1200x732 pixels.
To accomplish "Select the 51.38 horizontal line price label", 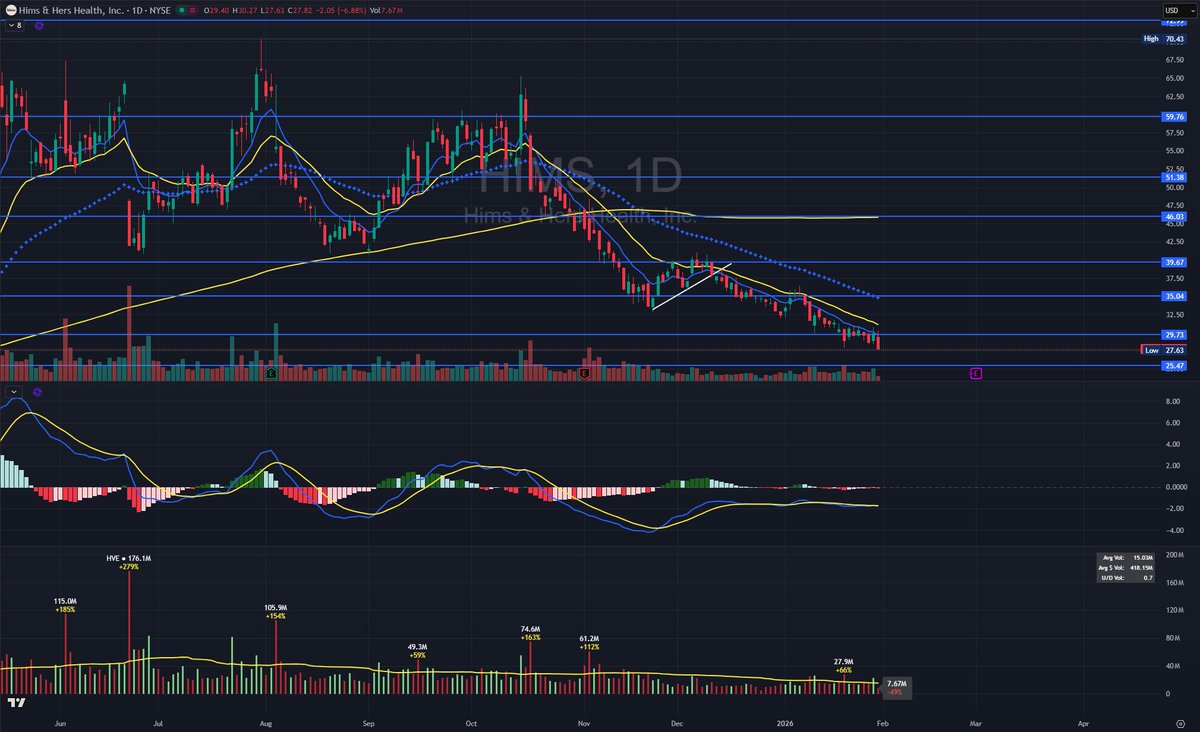I will click(1175, 177).
